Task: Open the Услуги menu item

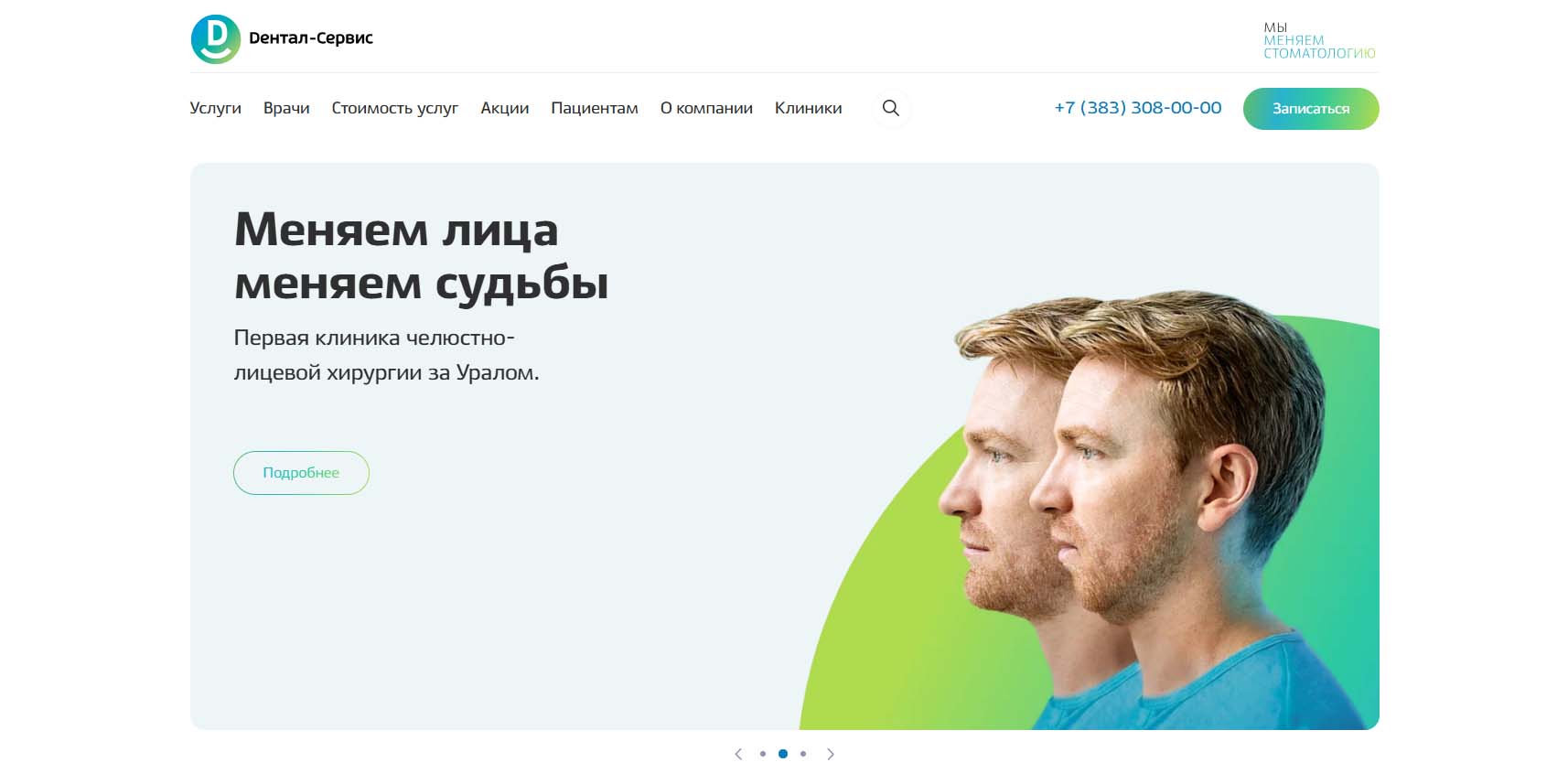Action: (x=216, y=108)
